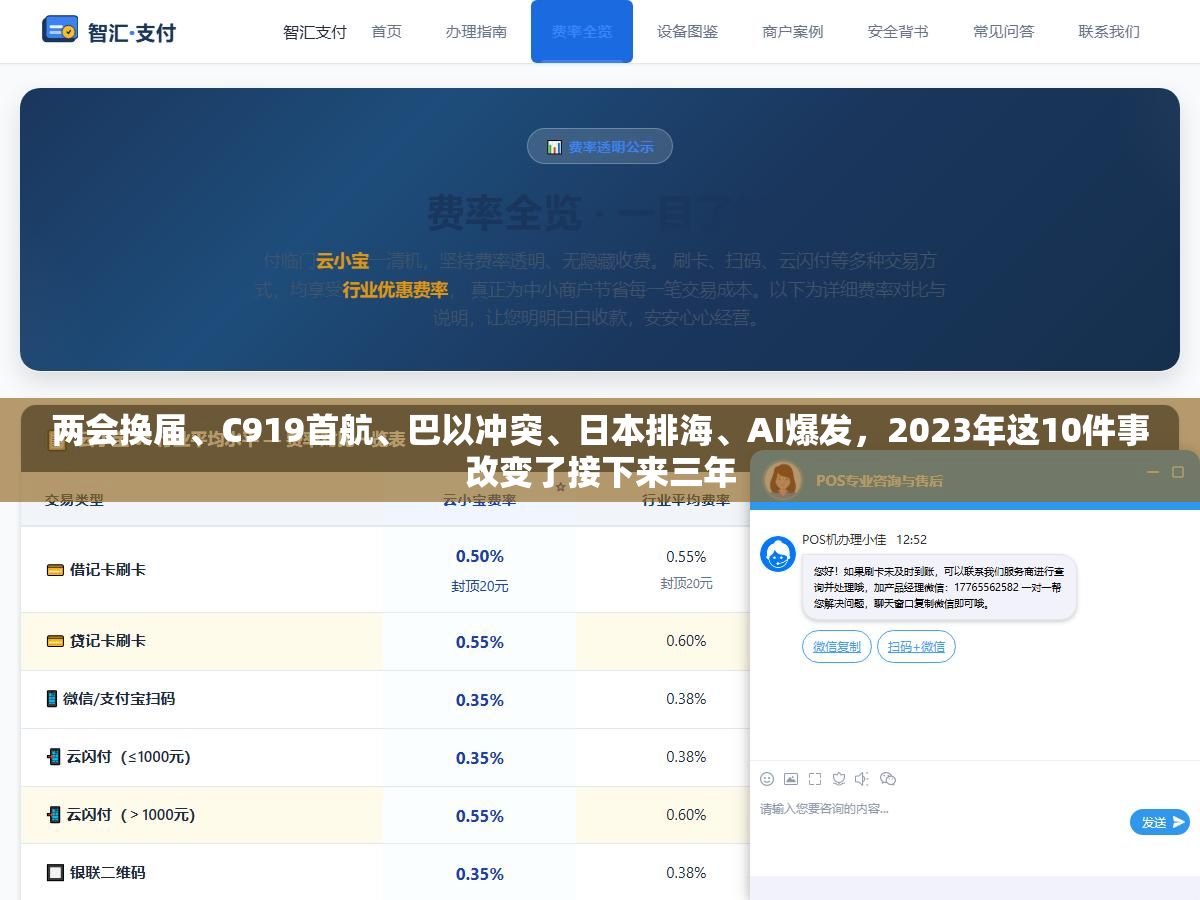Viewport: 1200px width, 900px height.
Task: Click the 云闪付 (≤1000元) row label
Action: click(129, 757)
